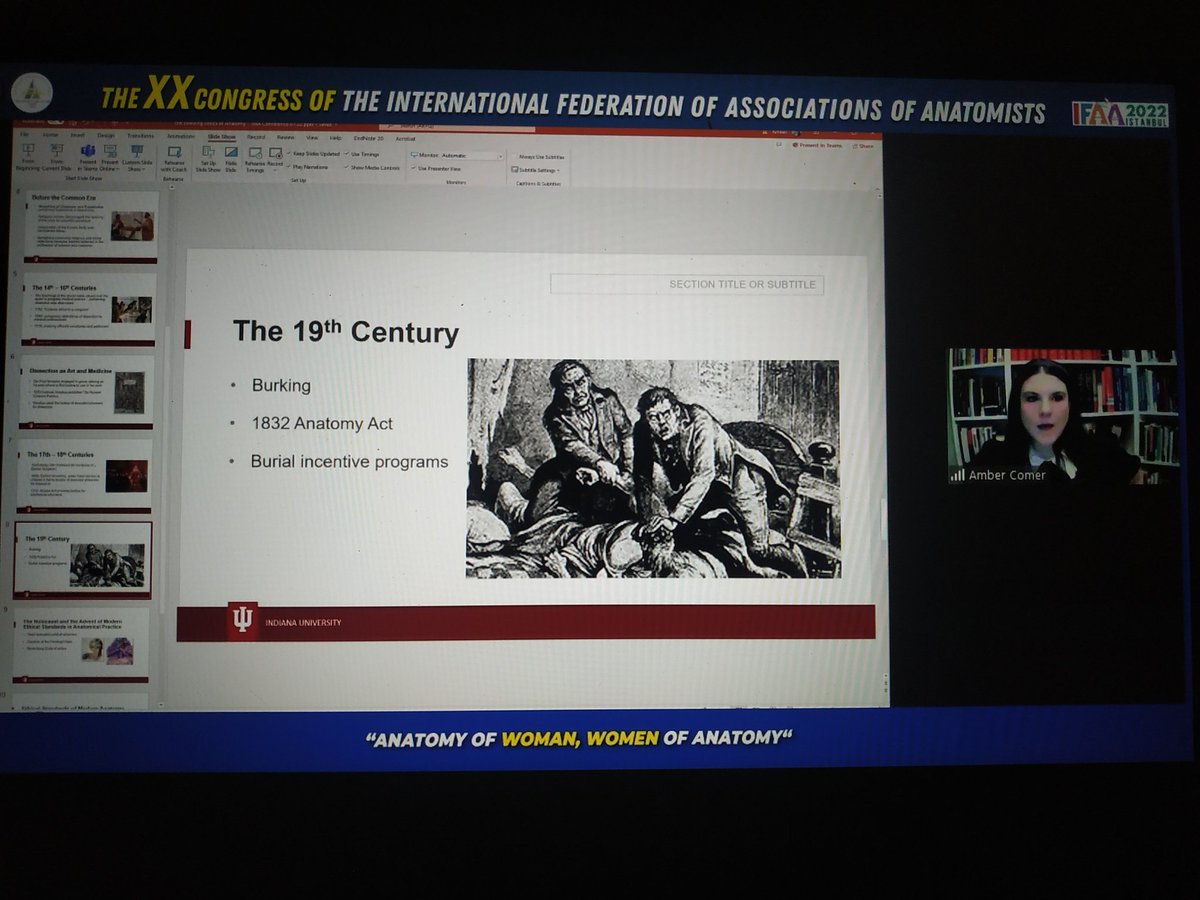The height and width of the screenshot is (900, 1200).
Task: Click Present in Teams button near Share
Action: click(x=816, y=145)
